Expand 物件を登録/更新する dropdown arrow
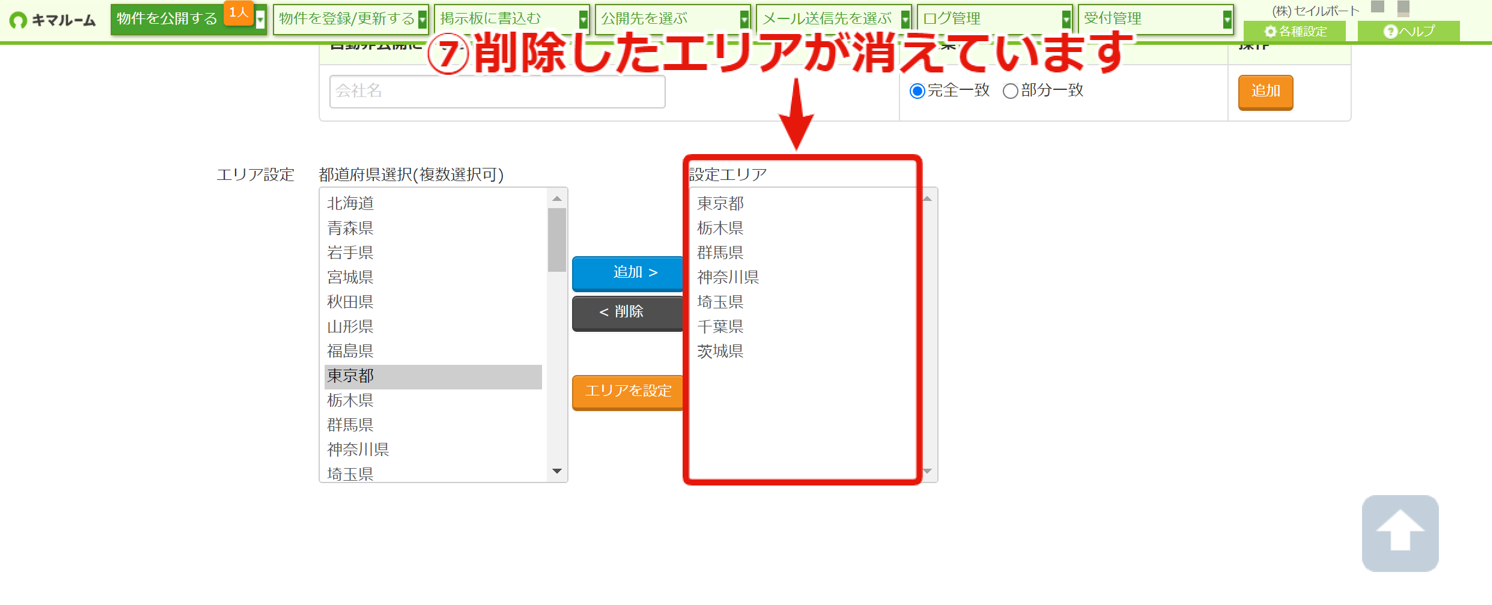Viewport: 1492px width, 605px height. (423, 19)
